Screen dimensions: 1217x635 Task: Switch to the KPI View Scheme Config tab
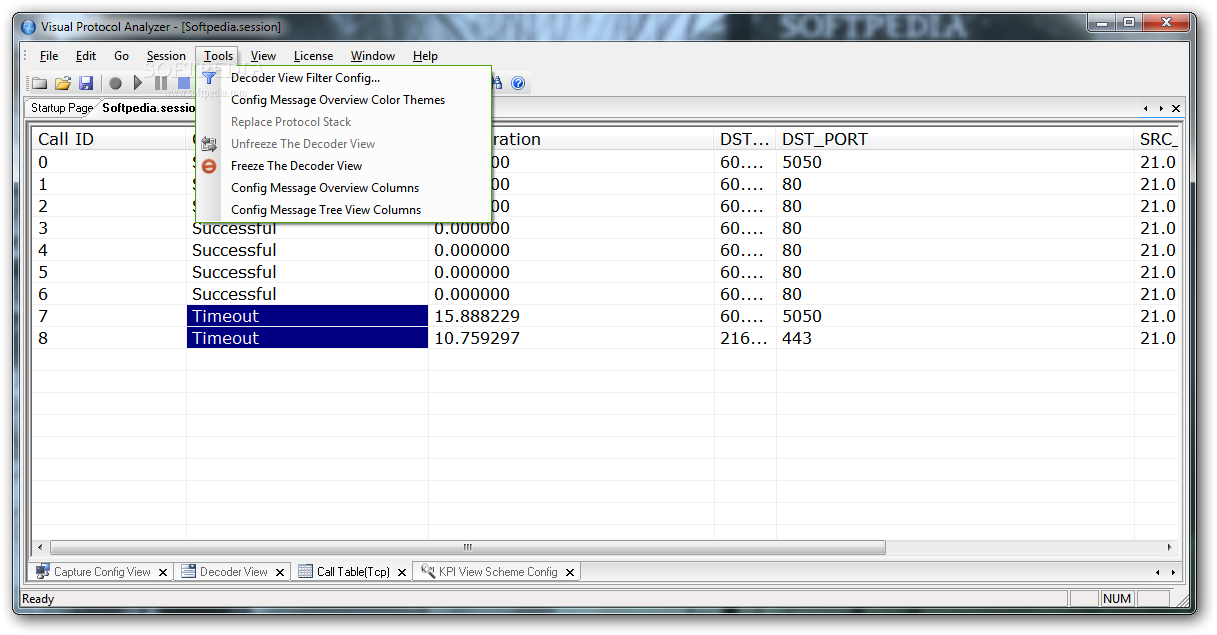(x=498, y=572)
